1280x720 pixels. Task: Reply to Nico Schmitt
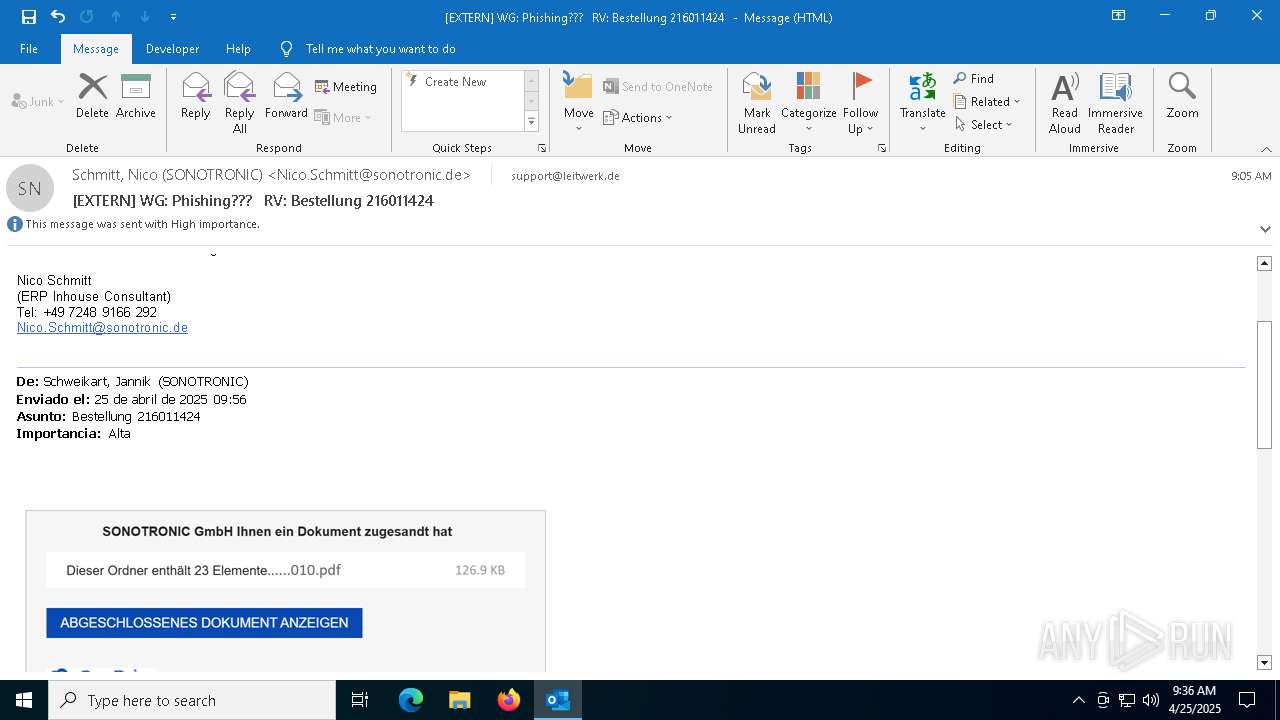[195, 97]
